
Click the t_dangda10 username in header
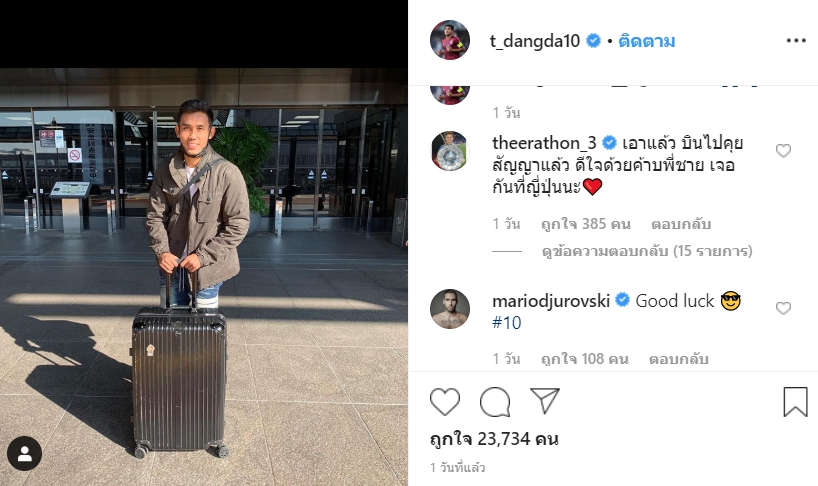point(535,41)
